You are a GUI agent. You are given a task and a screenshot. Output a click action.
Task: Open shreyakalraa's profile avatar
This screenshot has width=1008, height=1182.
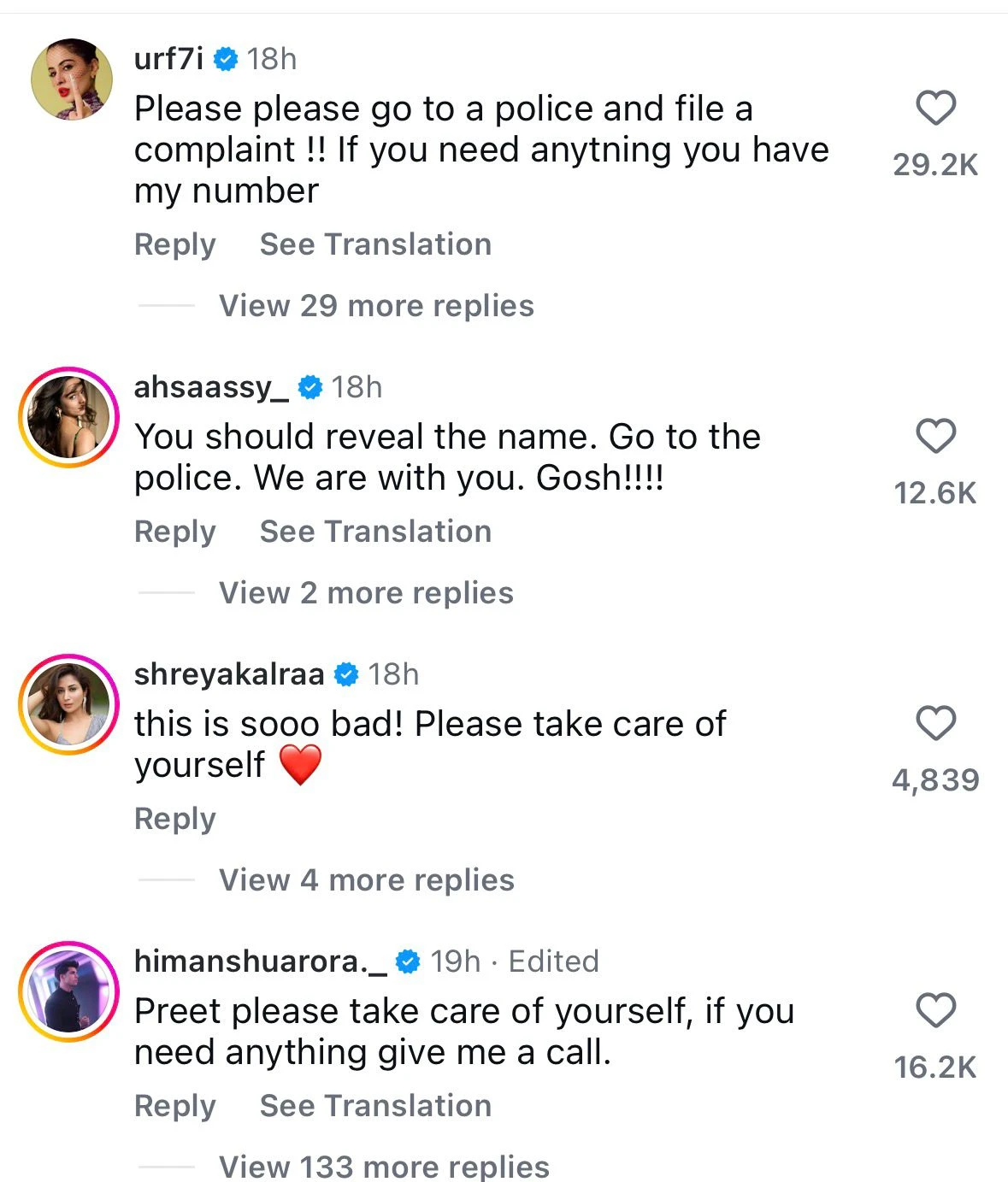tap(68, 704)
